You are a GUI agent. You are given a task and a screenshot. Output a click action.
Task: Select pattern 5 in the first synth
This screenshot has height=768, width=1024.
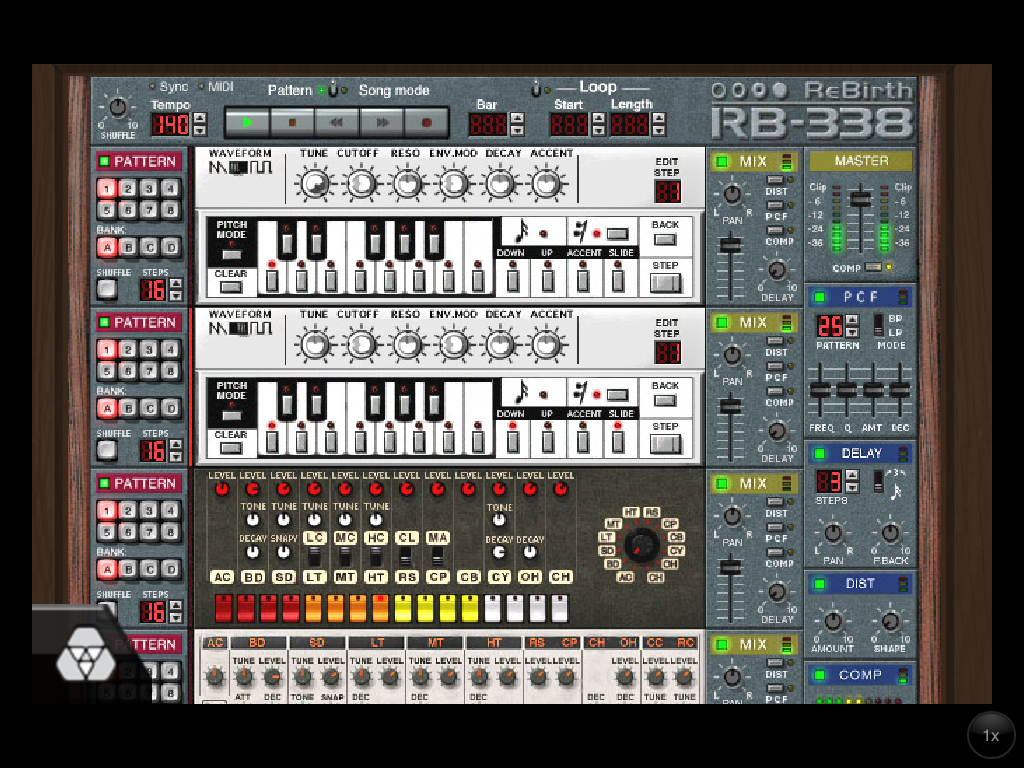pyautogui.click(x=105, y=210)
